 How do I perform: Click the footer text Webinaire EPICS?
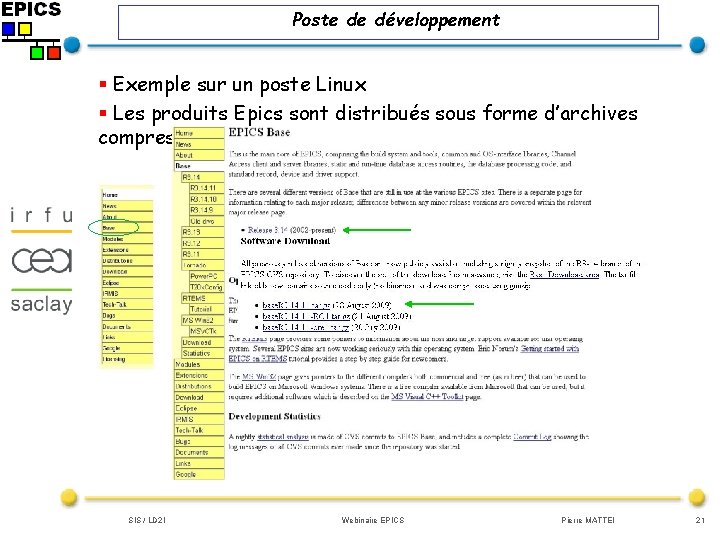click(373, 520)
